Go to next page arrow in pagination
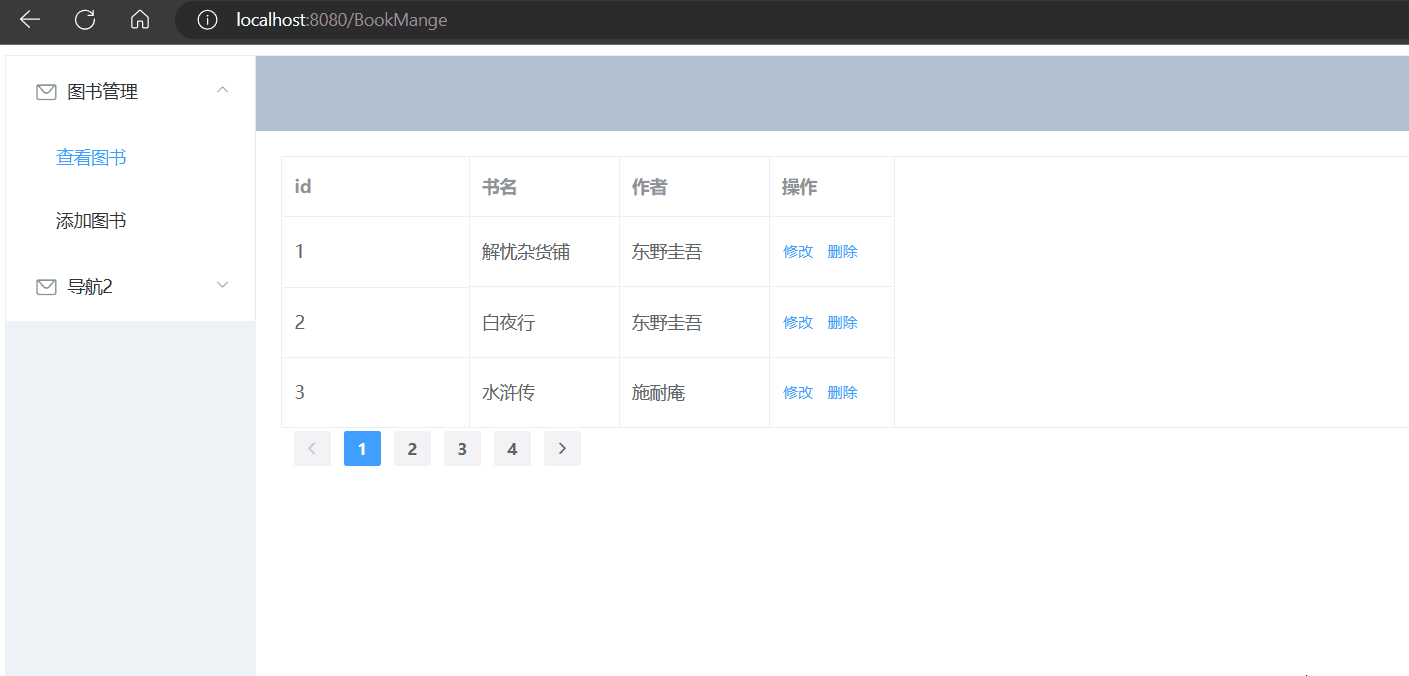The height and width of the screenshot is (676, 1409). coord(562,449)
